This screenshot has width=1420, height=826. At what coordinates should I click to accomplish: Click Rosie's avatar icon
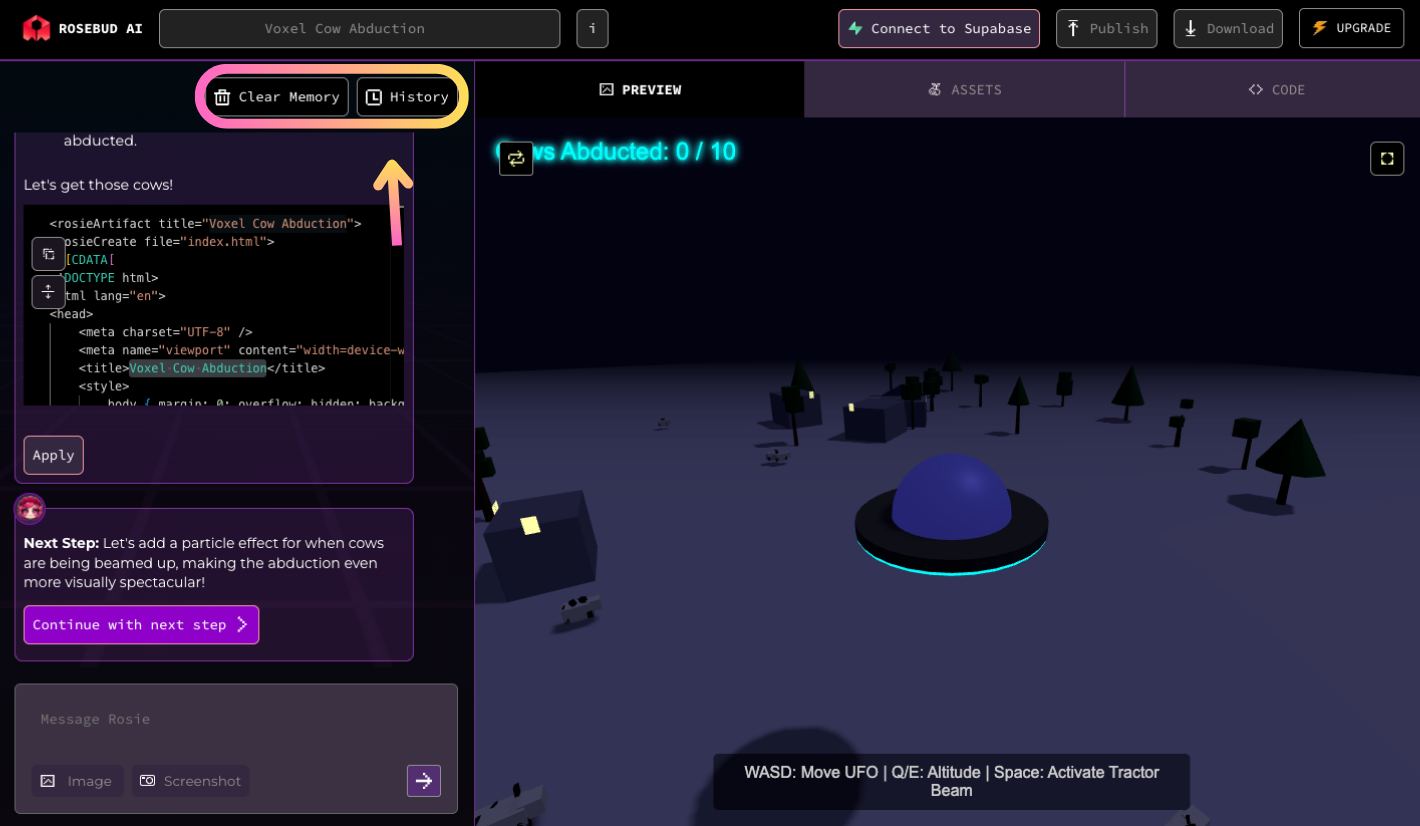(30, 508)
